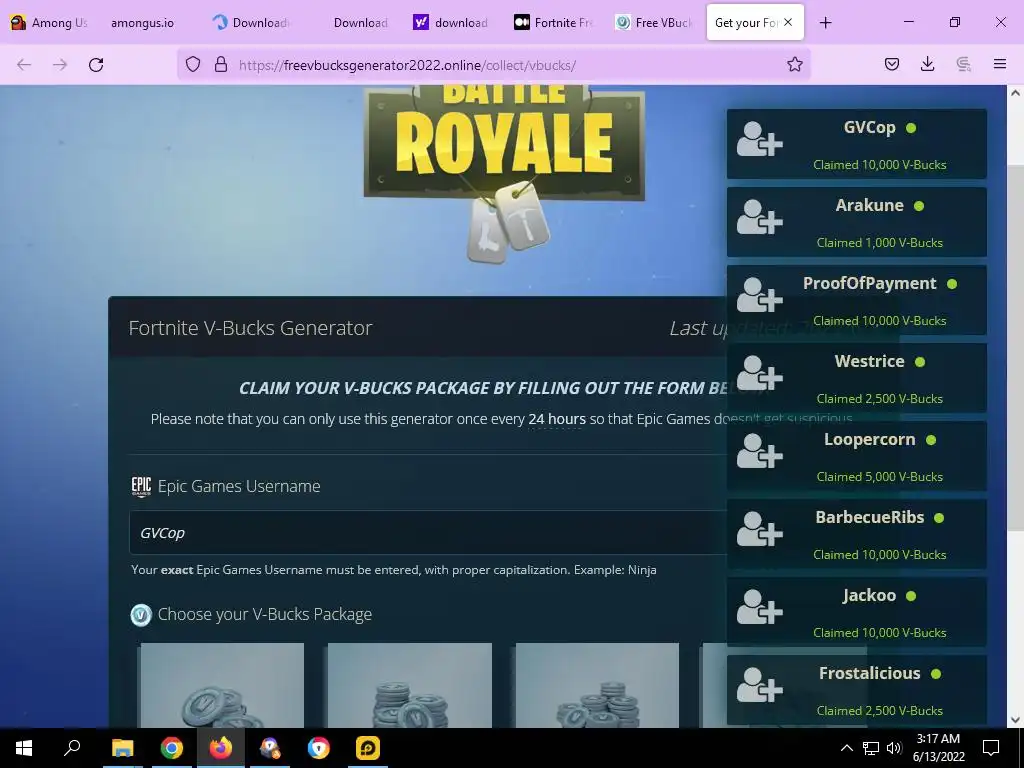Click add-user icon on Frostalicious notification
Screen dimensions: 1024x768
760,684
